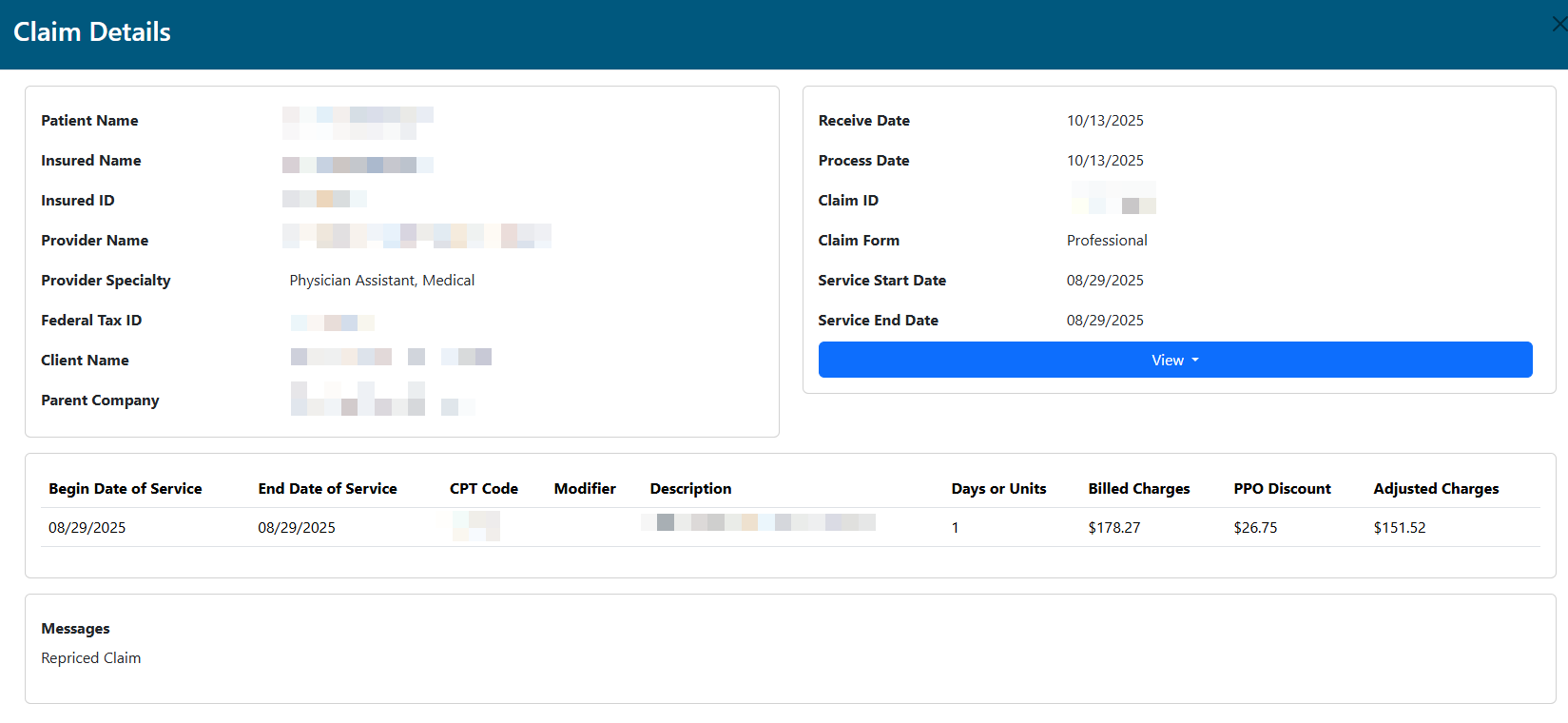
Task: Select the Receive Date value 10/13/2025
Action: pyautogui.click(x=1105, y=121)
